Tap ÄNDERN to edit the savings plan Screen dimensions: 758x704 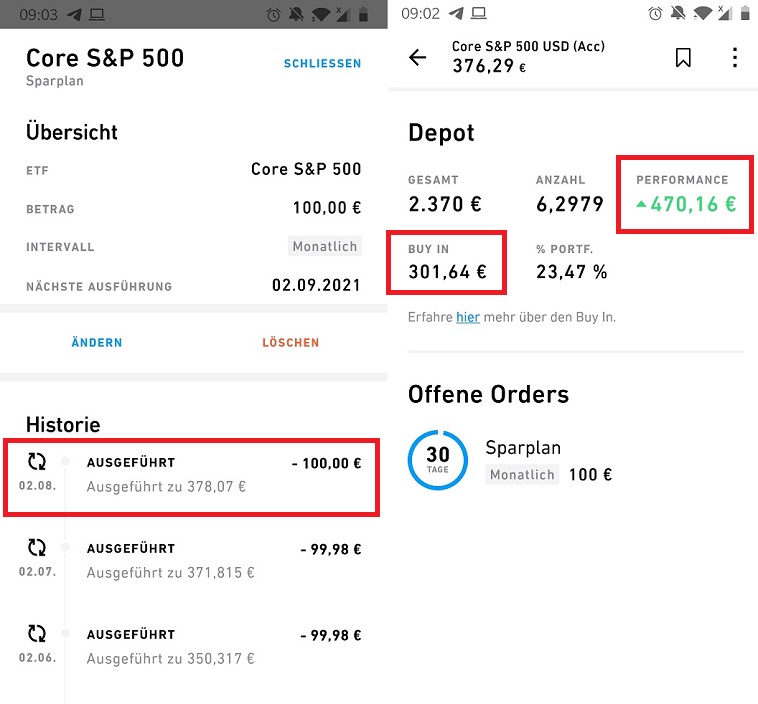pos(97,342)
